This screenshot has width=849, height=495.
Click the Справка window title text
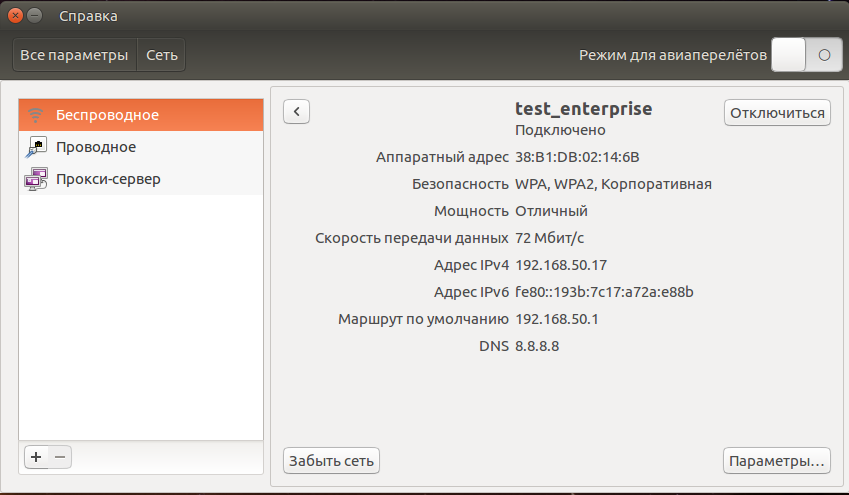tap(88, 16)
